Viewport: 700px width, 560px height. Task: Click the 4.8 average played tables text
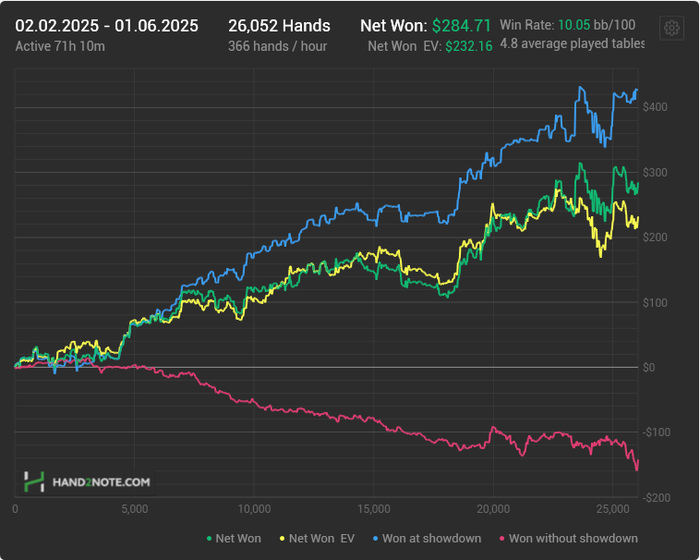click(572, 44)
